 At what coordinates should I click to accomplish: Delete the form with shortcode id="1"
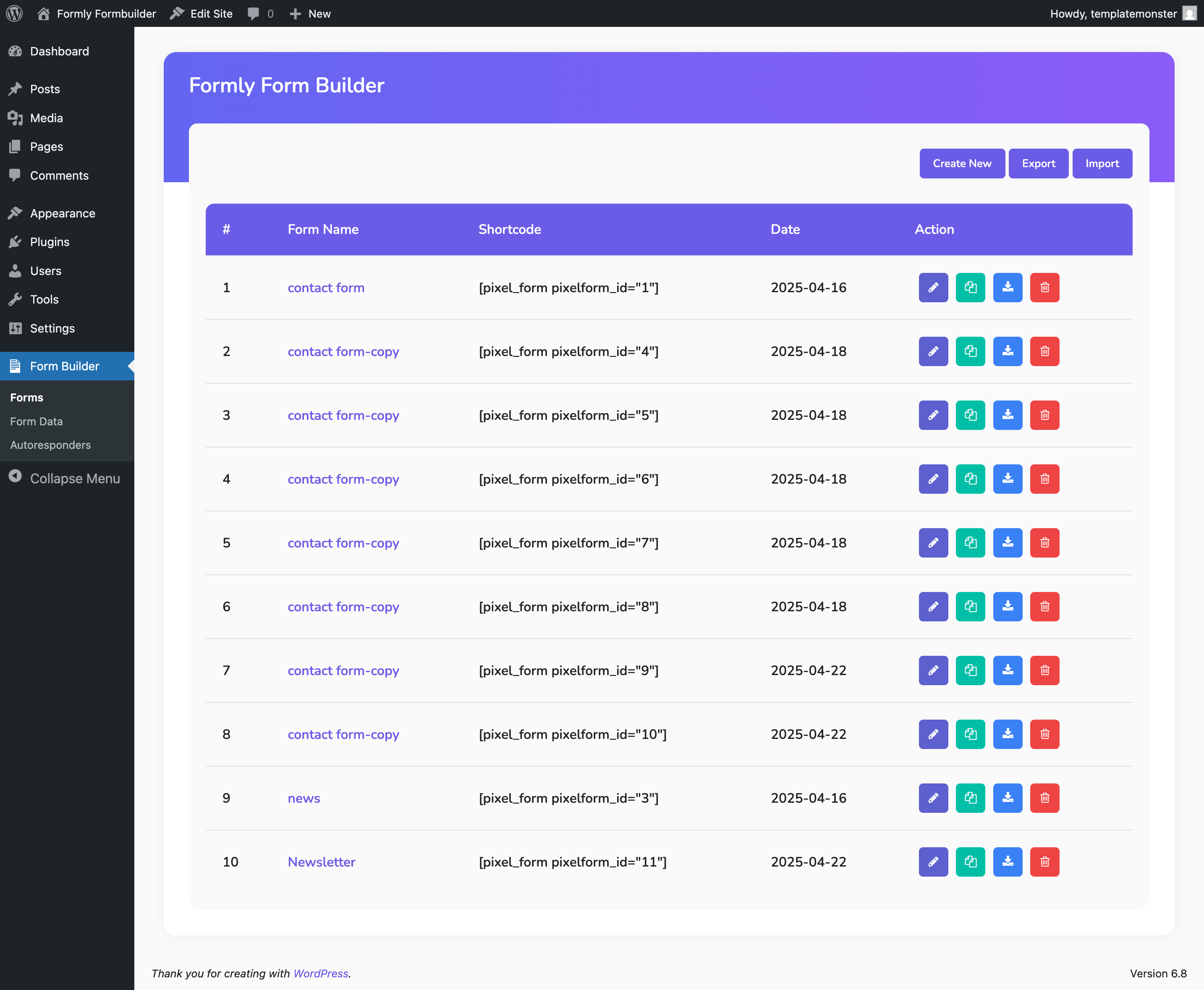coord(1044,288)
